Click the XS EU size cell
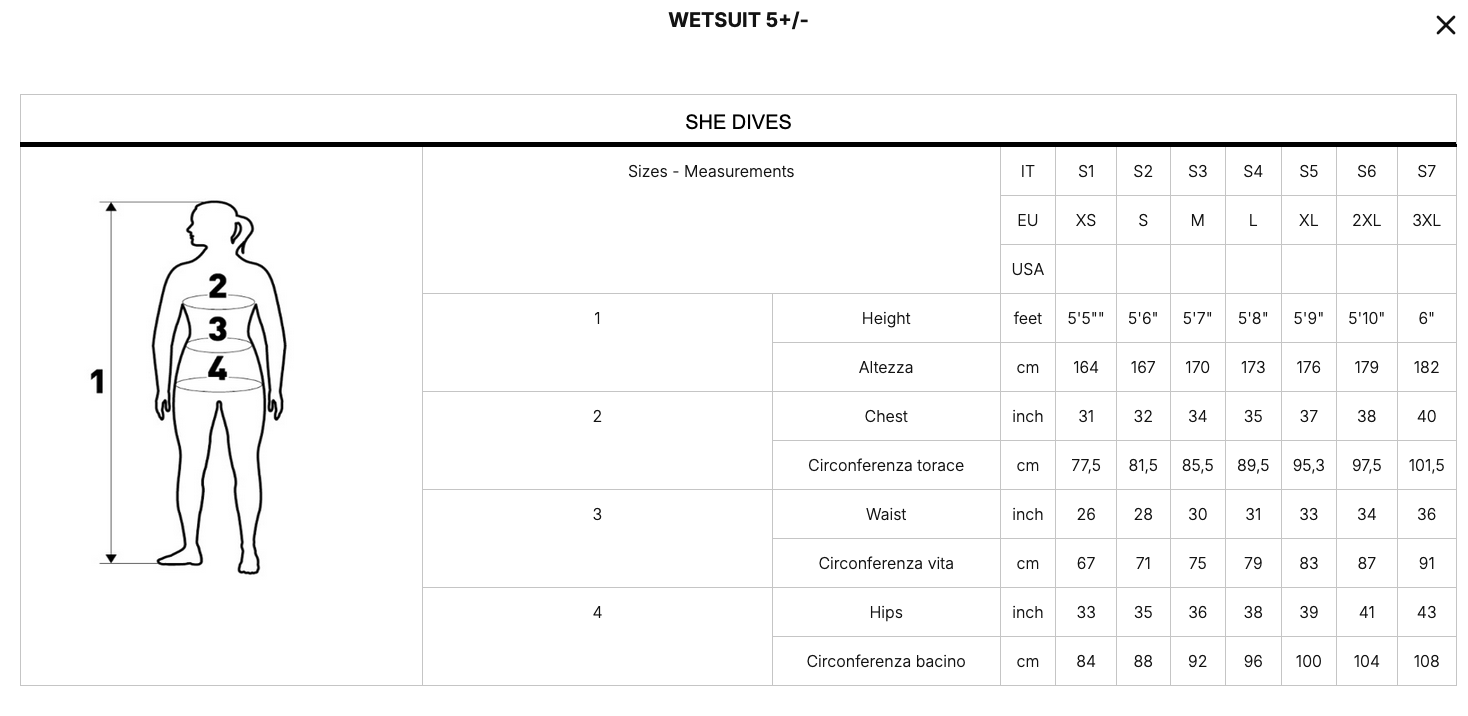This screenshot has height=716, width=1468. point(1086,220)
